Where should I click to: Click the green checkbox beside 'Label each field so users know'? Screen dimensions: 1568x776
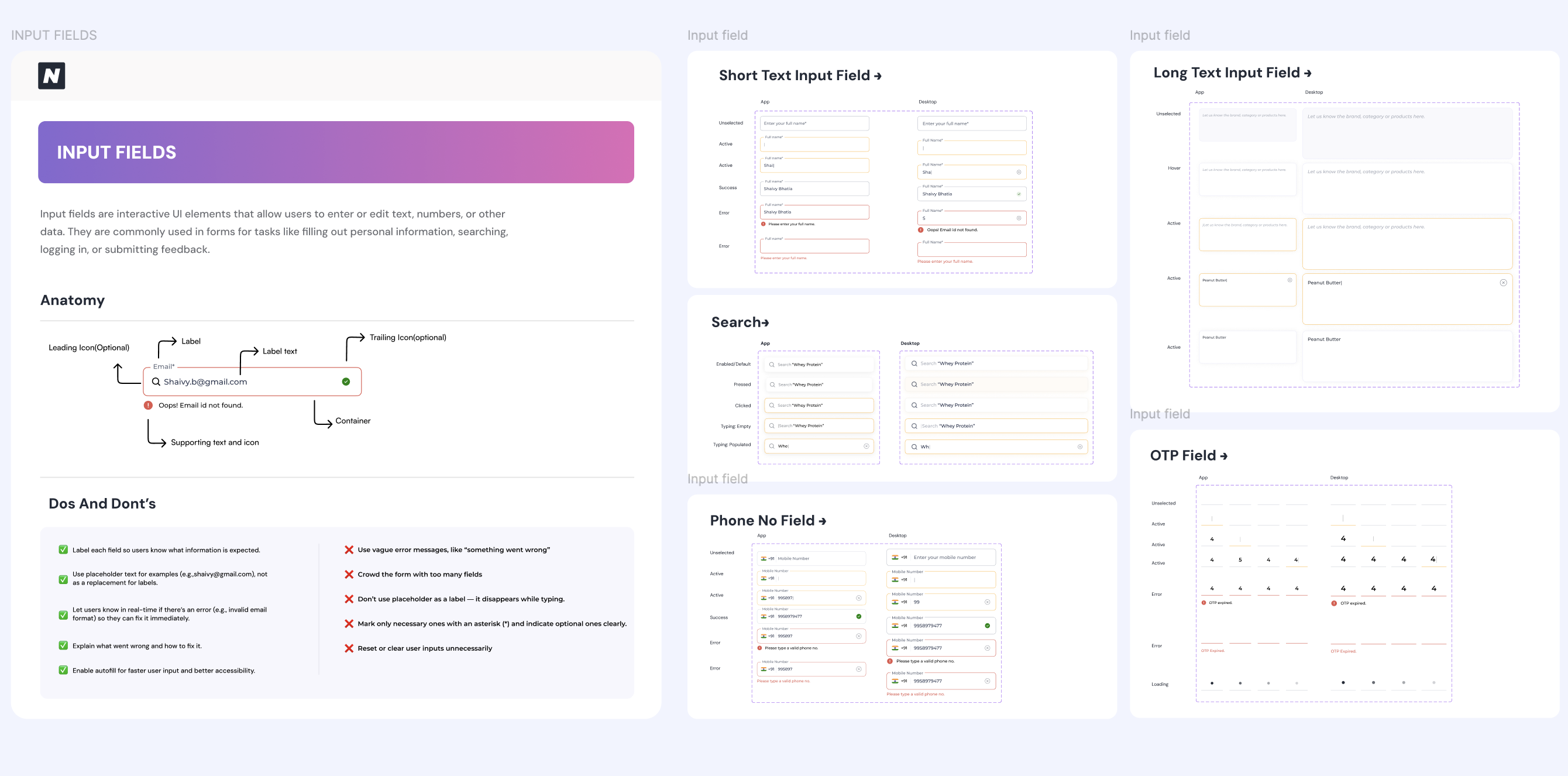tap(63, 550)
